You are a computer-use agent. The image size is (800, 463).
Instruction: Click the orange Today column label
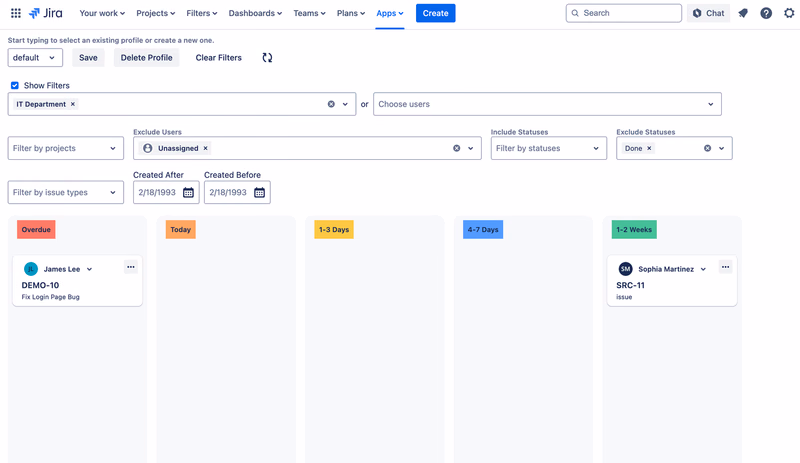(x=181, y=230)
